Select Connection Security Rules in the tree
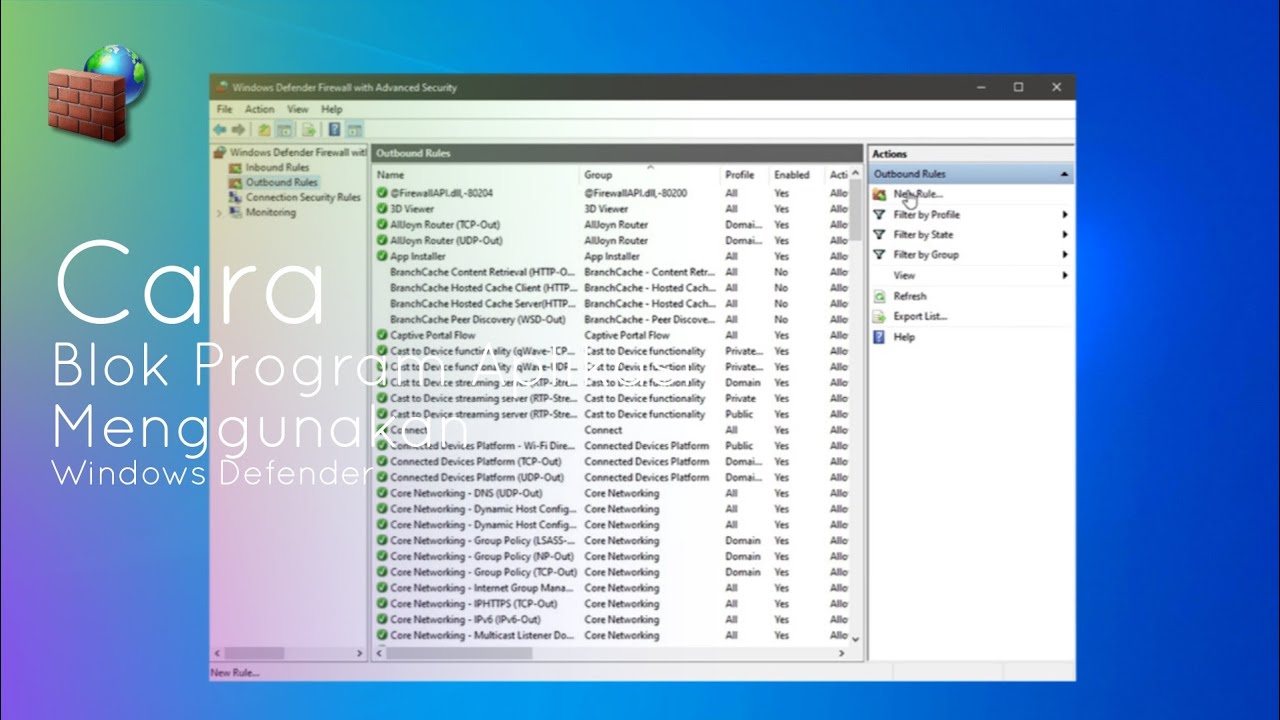 coord(303,197)
